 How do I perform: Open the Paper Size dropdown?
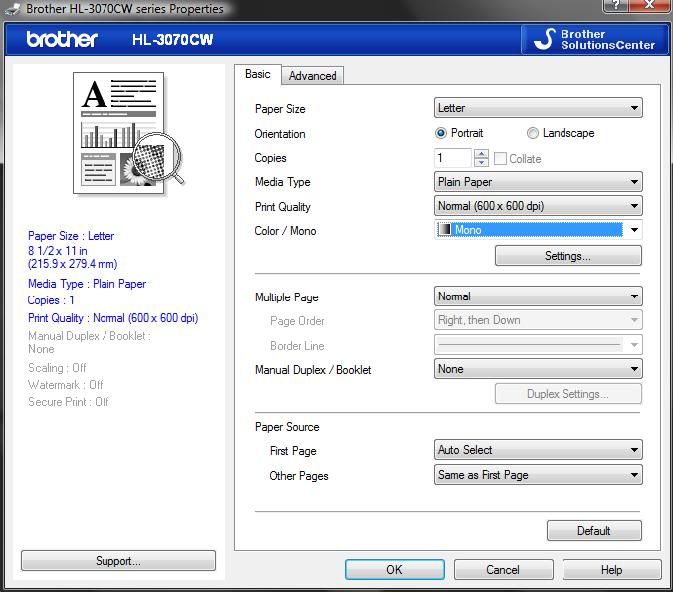(x=538, y=108)
